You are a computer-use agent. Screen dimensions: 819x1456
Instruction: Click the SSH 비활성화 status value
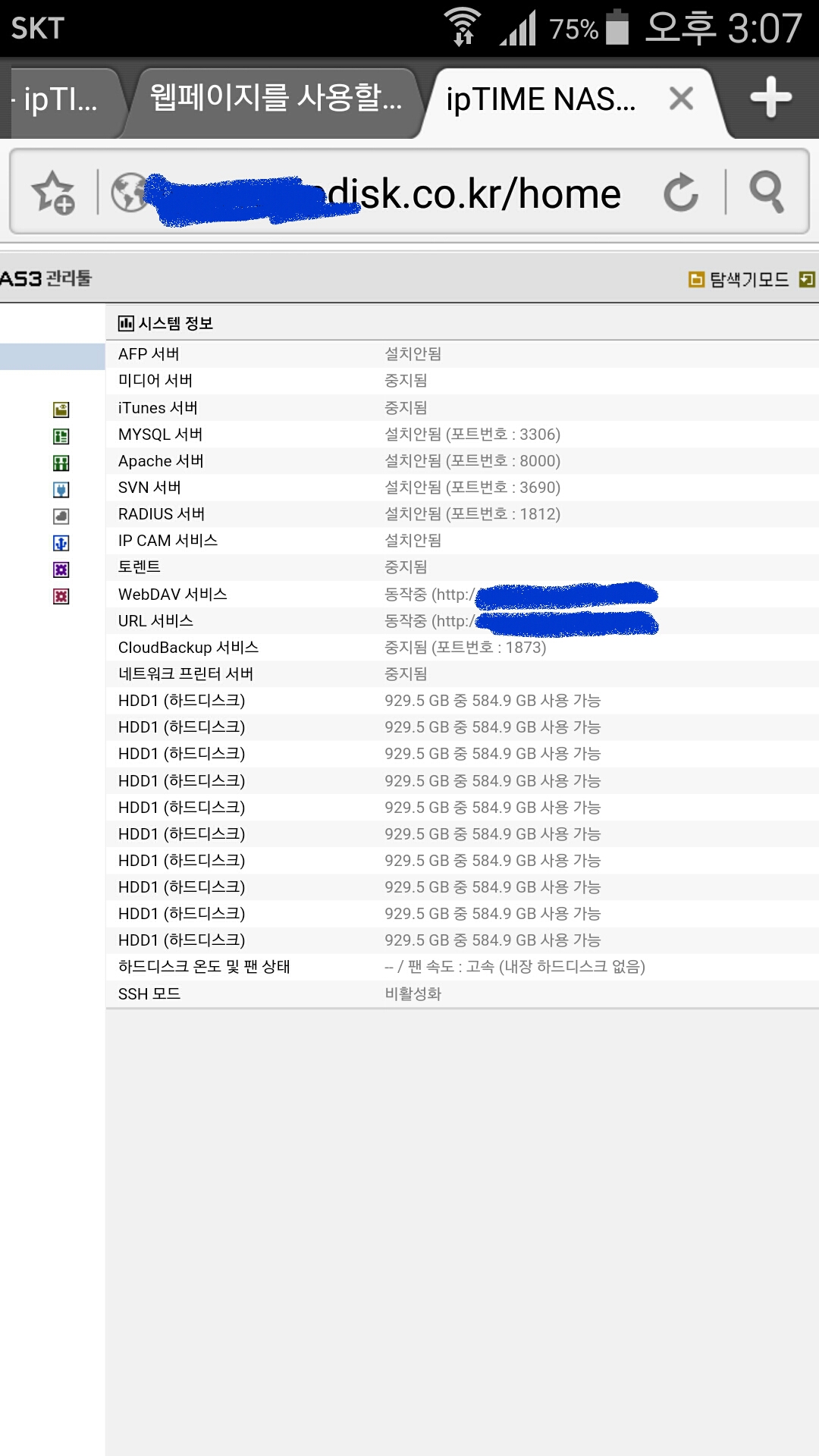coord(413,994)
